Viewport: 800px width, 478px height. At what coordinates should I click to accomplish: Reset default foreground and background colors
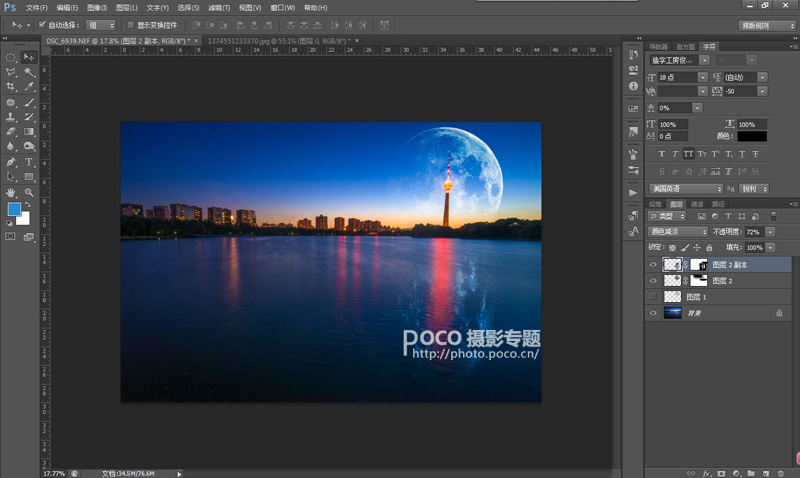pyautogui.click(x=9, y=223)
